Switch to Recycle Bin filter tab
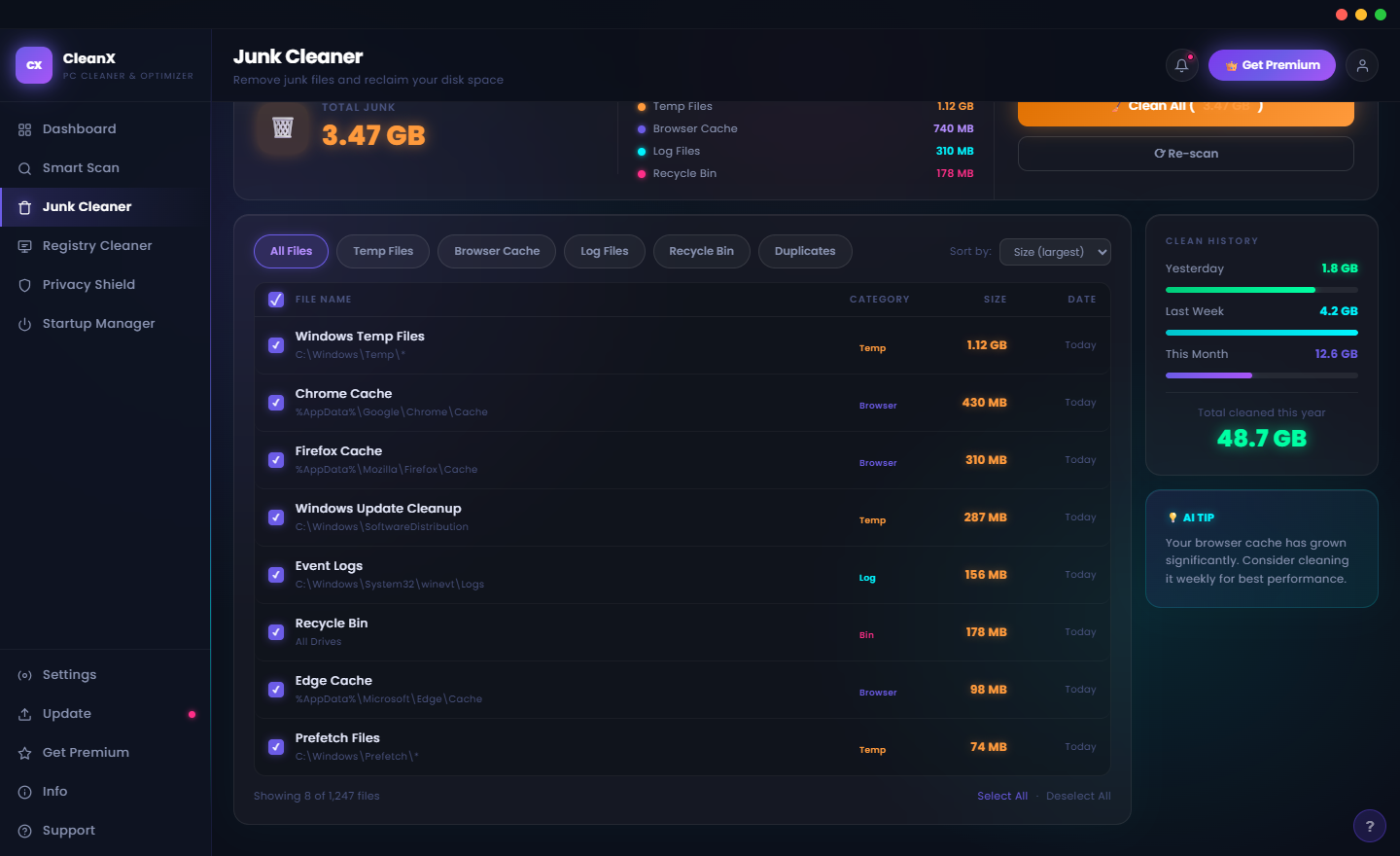Screen dimensions: 1400x856 (x=702, y=251)
